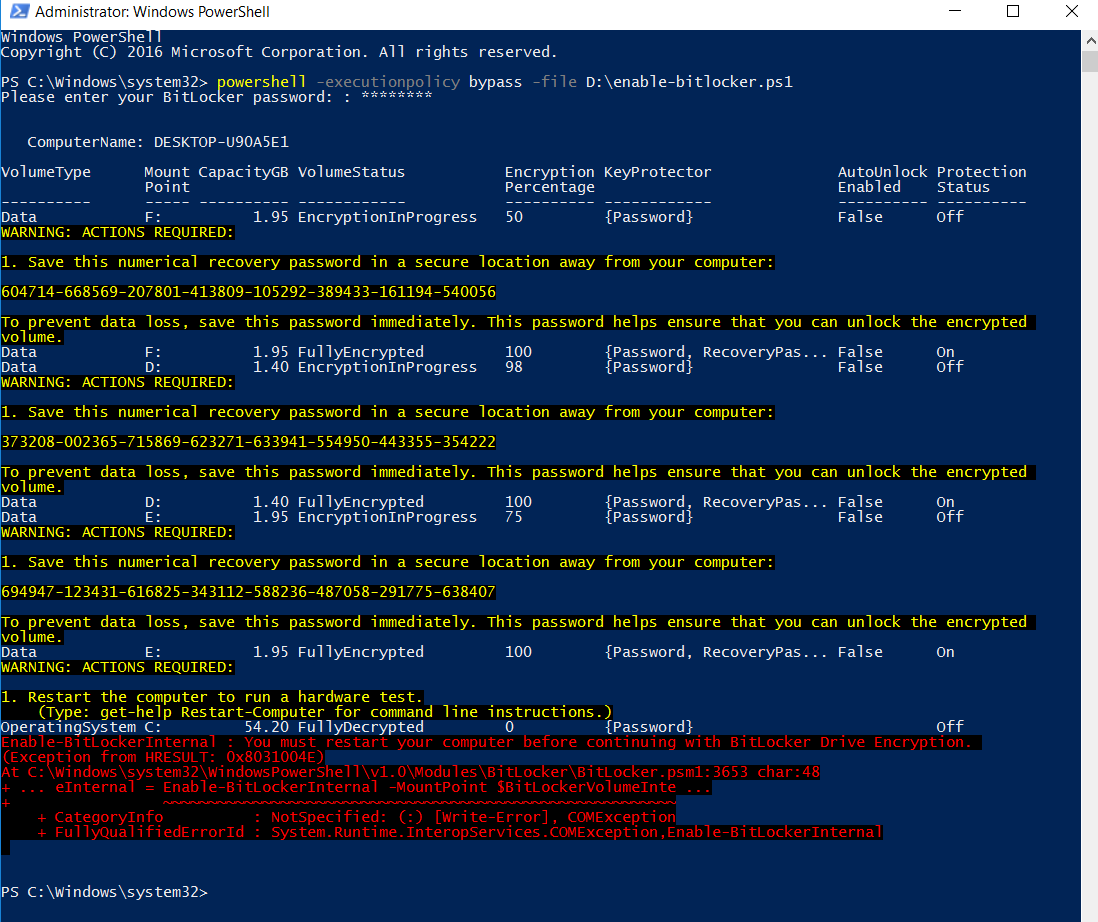Click the recovery password starting with 694947
Screen dimensions: 1098x922
tap(248, 592)
